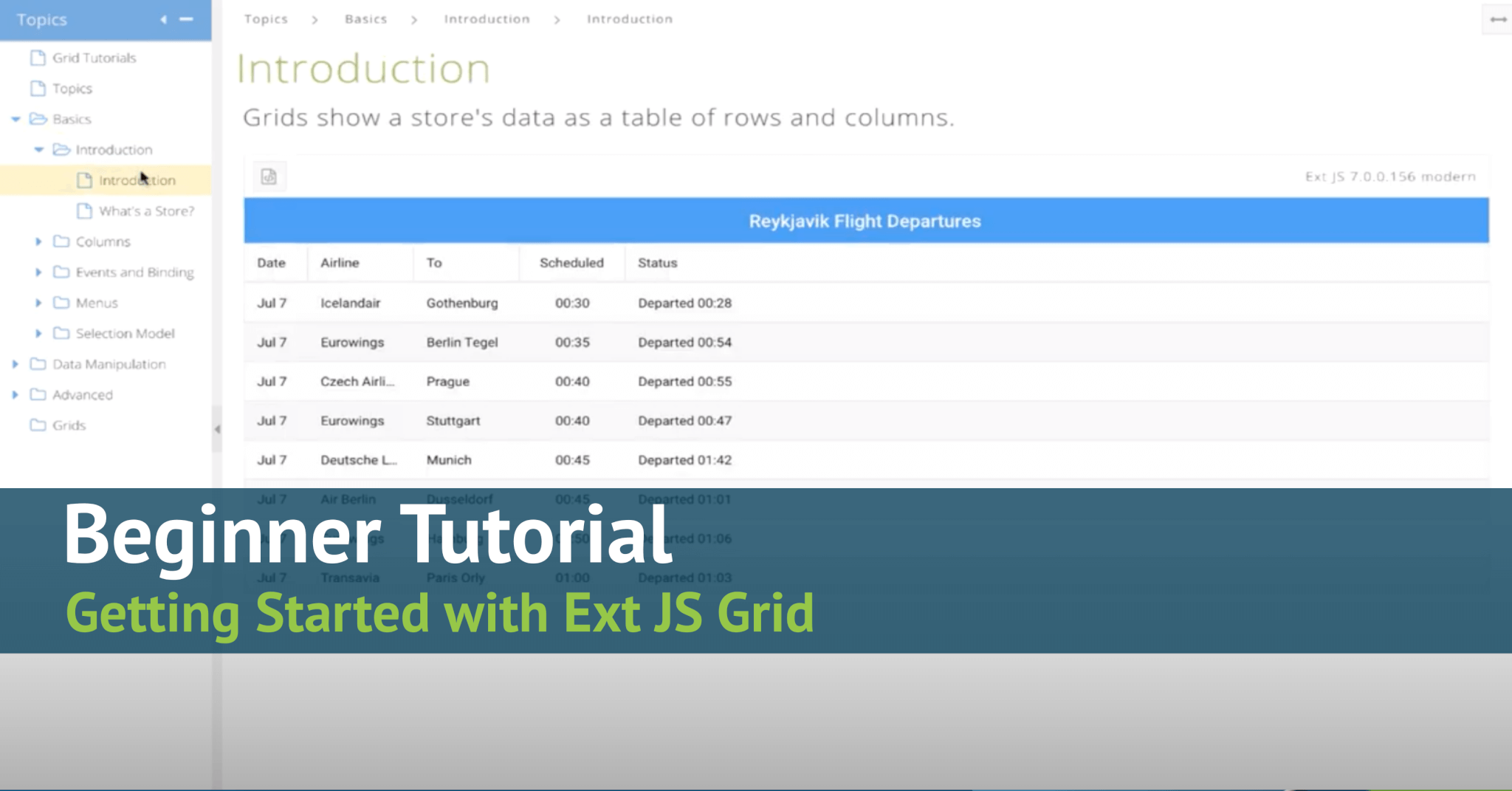The height and width of the screenshot is (791, 1512).
Task: Click the Deutsche L... airline cell
Action: click(360, 460)
